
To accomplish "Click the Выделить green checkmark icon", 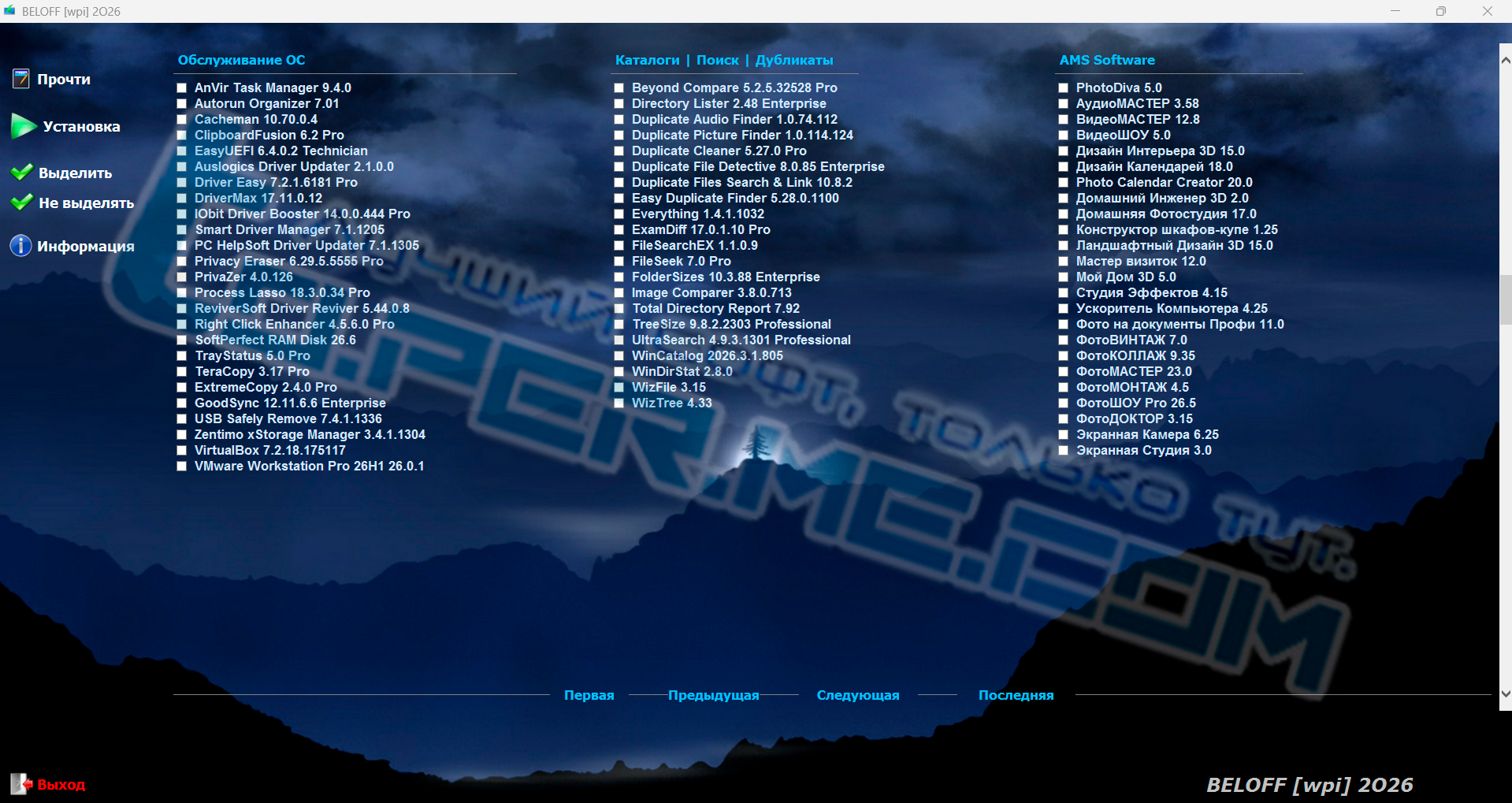I will [x=22, y=173].
